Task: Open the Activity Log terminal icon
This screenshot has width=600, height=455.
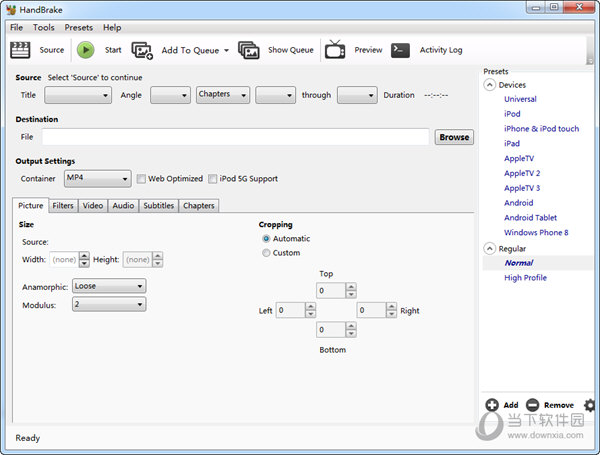Action: pyautogui.click(x=400, y=50)
